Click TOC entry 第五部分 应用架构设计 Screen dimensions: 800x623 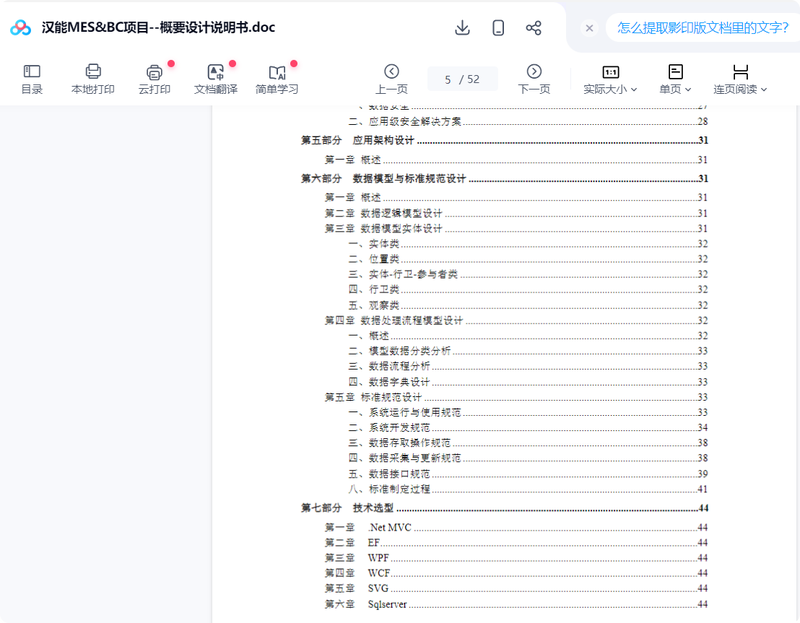click(504, 140)
